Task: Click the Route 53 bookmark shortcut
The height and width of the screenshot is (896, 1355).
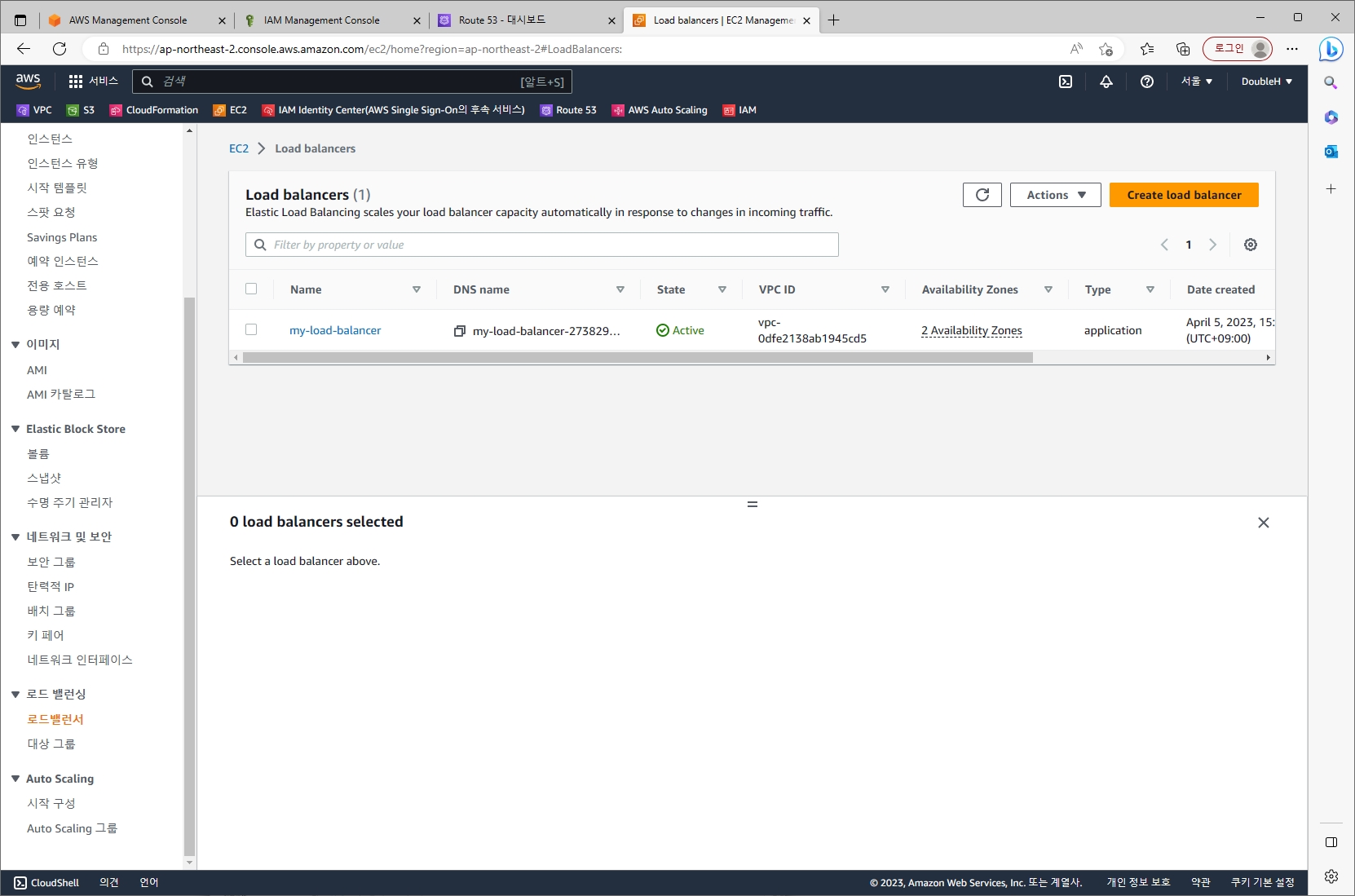Action: tap(568, 110)
